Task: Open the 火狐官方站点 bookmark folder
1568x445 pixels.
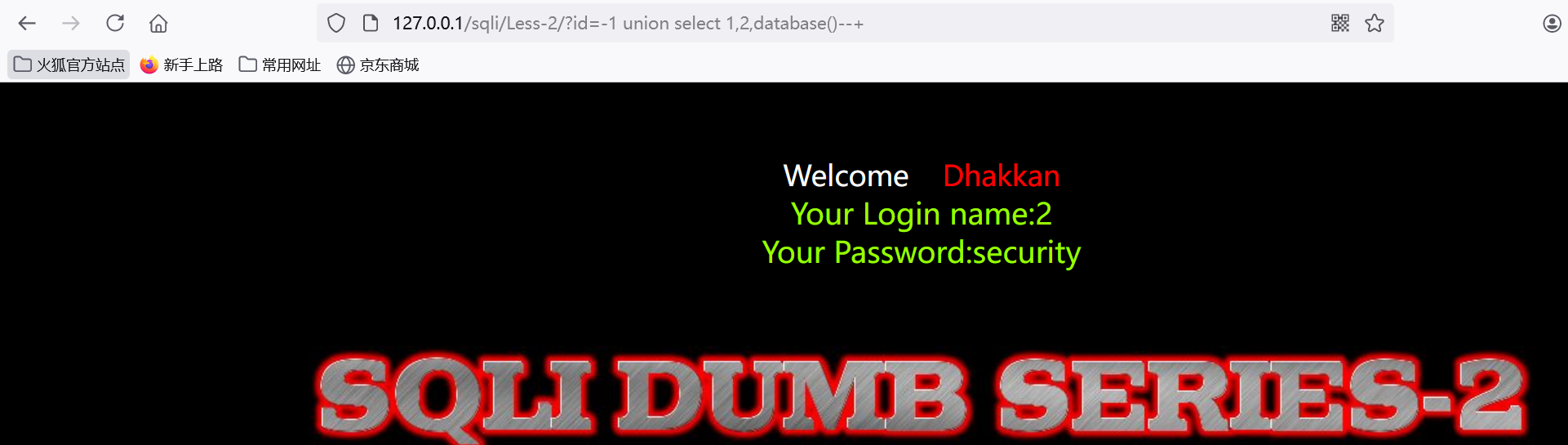Action: pyautogui.click(x=69, y=65)
